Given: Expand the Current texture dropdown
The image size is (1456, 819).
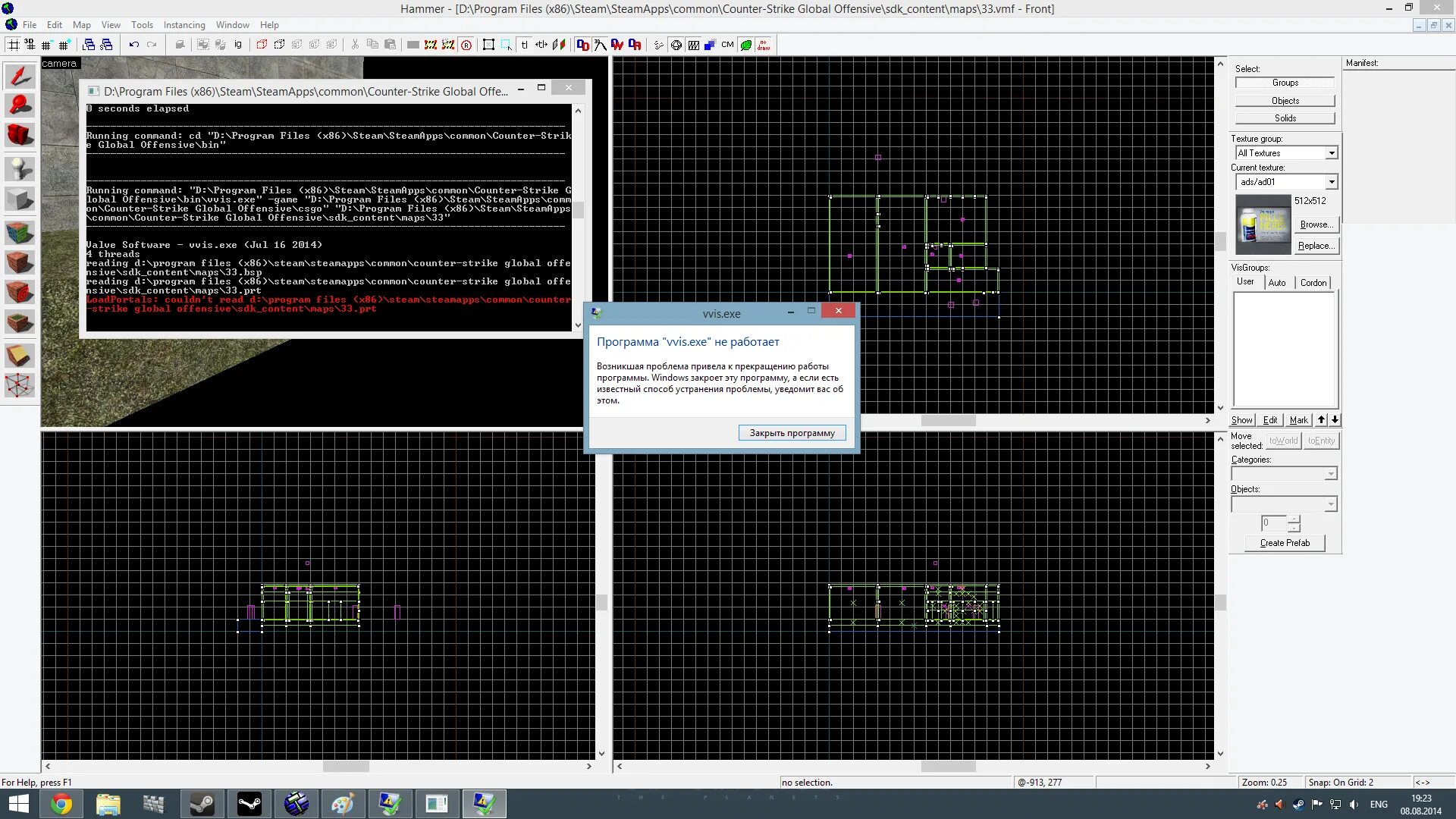Looking at the screenshot, I should [x=1331, y=182].
